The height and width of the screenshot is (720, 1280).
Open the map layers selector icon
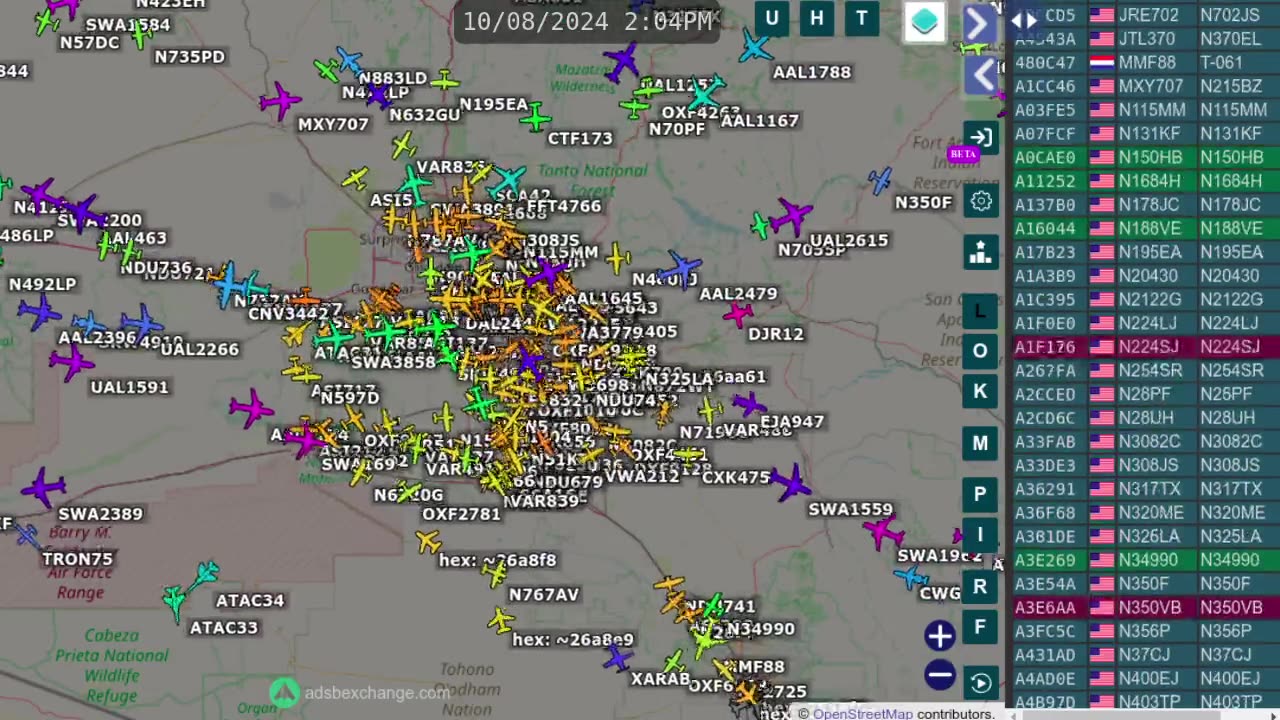coord(925,22)
